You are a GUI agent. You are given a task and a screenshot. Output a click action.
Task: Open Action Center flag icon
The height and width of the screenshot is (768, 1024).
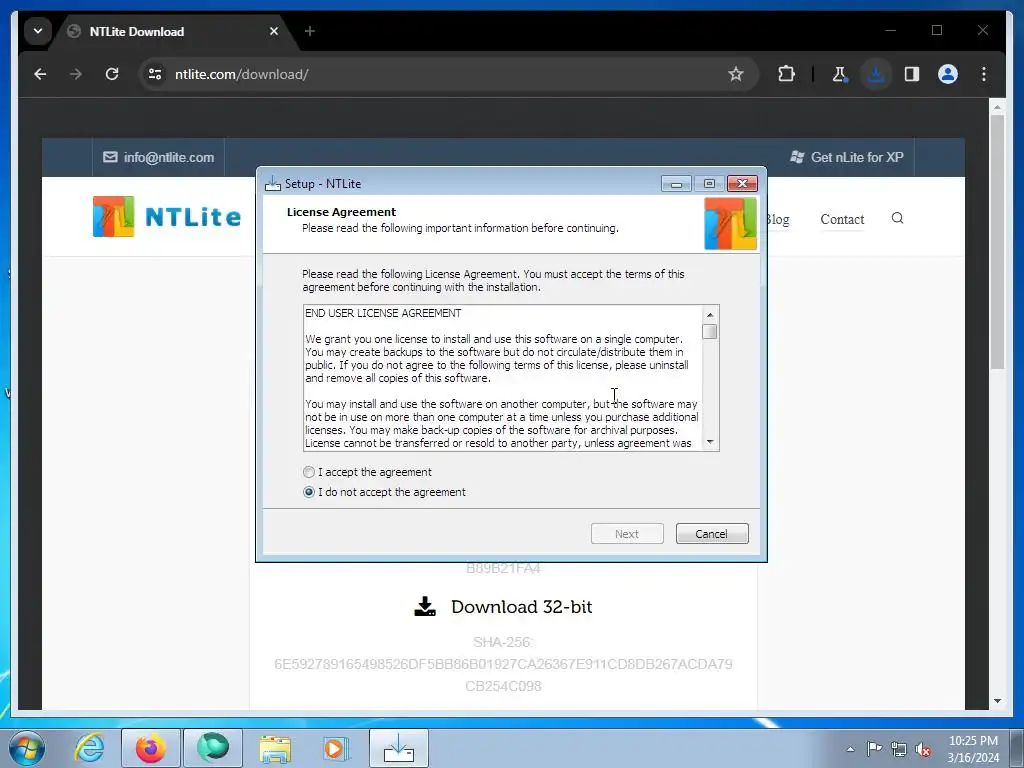[874, 749]
